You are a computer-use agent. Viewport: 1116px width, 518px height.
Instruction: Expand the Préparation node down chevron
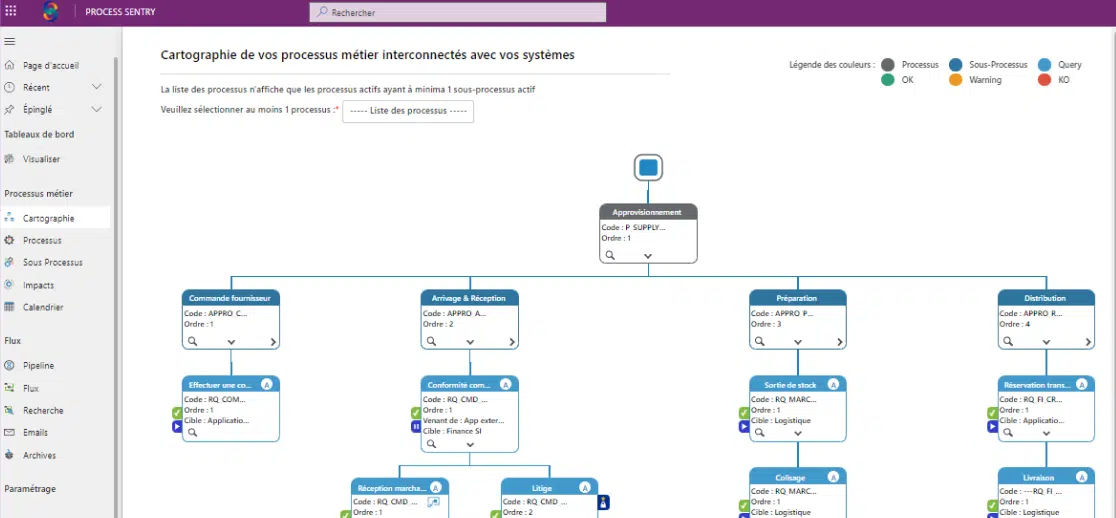point(798,341)
